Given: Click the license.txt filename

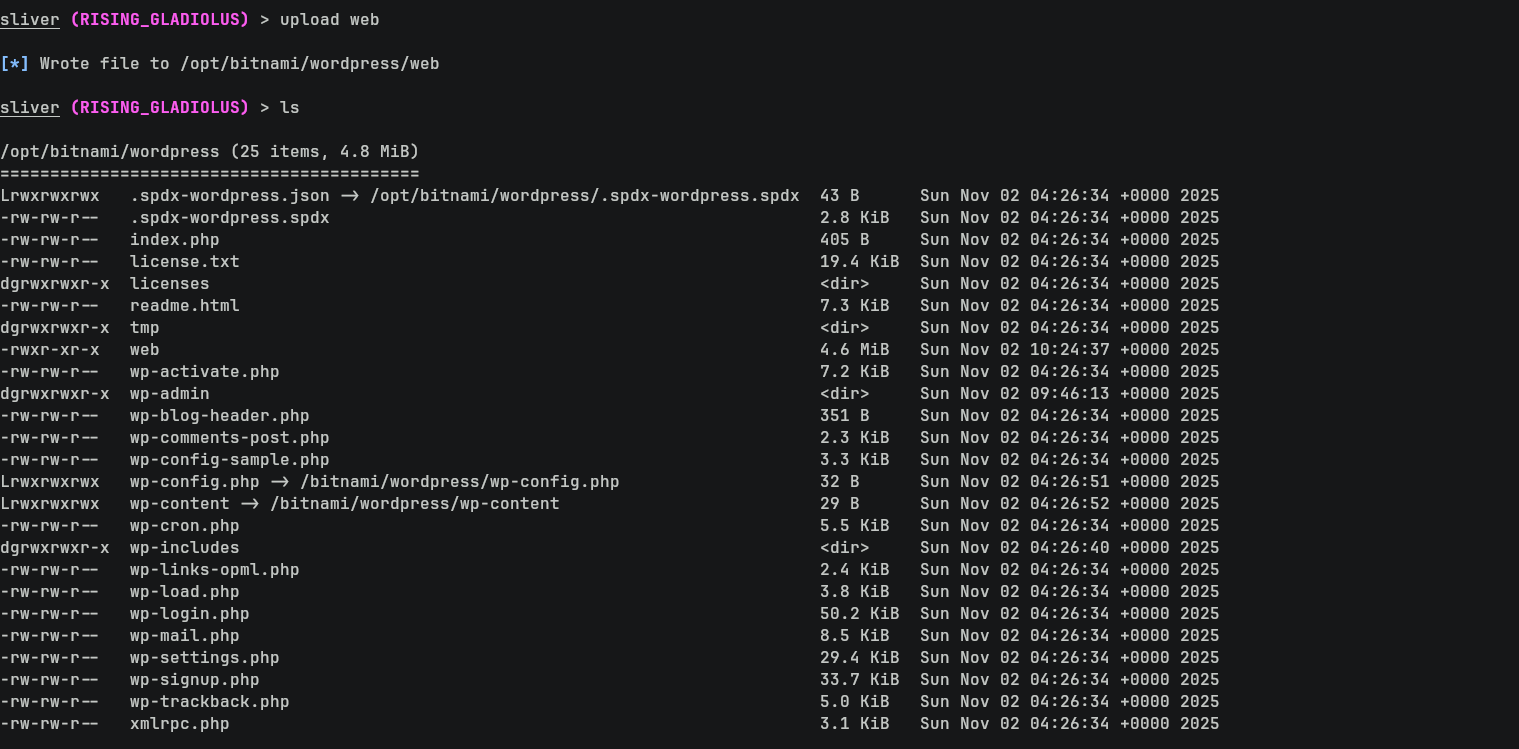Looking at the screenshot, I should point(184,262).
